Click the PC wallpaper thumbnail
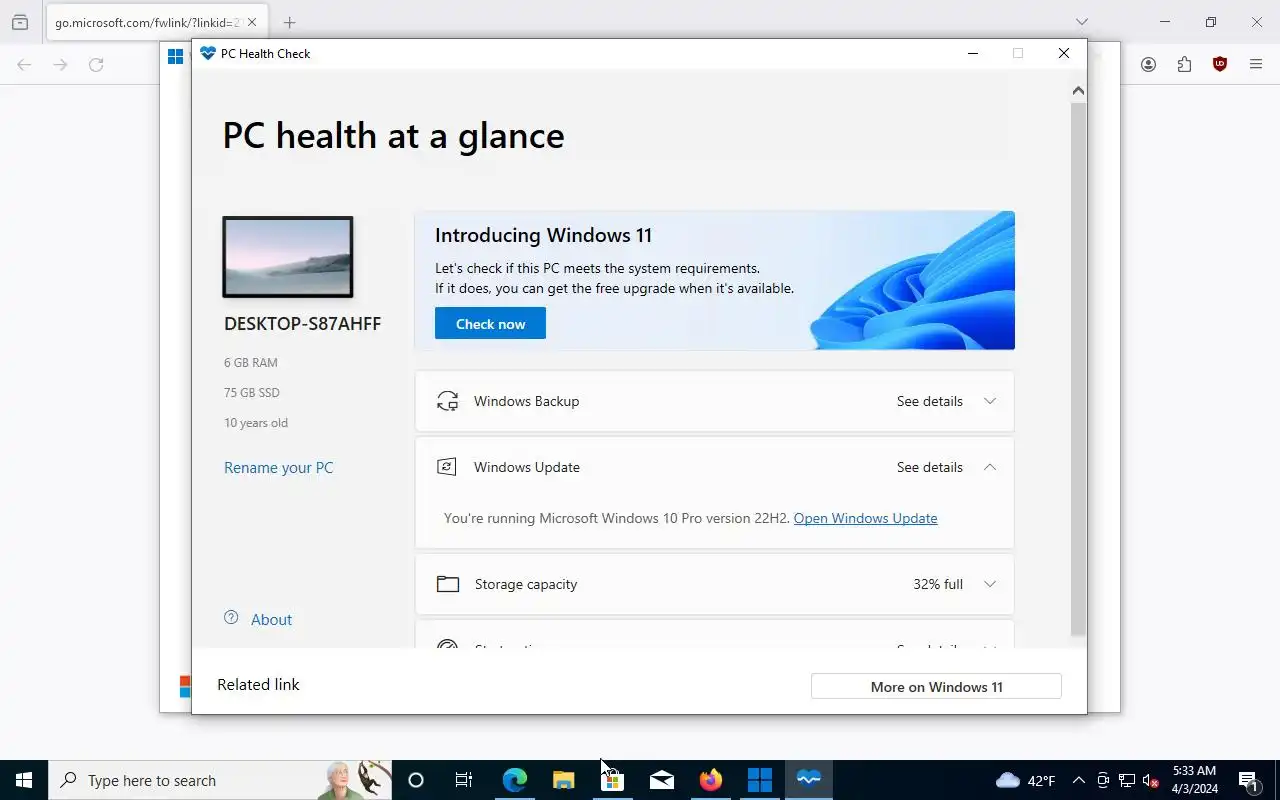The width and height of the screenshot is (1280, 800). (287, 257)
